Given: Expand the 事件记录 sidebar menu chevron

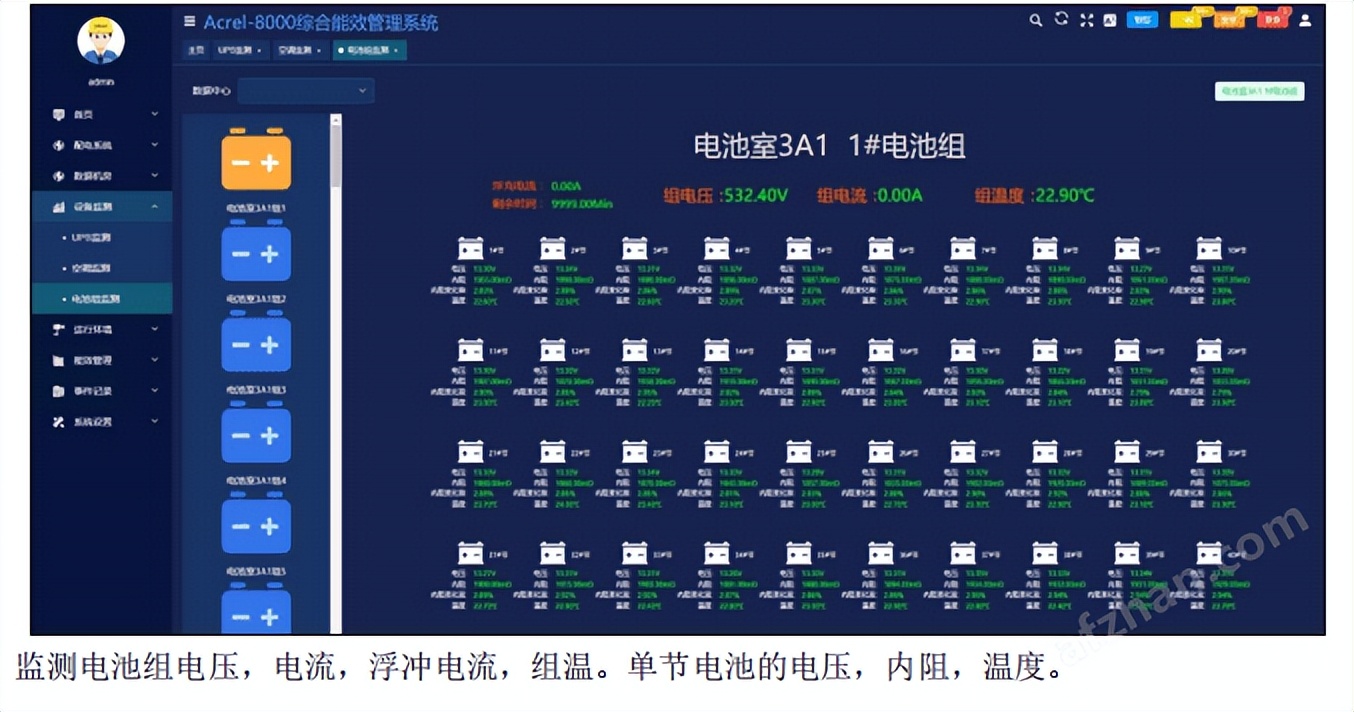Looking at the screenshot, I should [155, 390].
